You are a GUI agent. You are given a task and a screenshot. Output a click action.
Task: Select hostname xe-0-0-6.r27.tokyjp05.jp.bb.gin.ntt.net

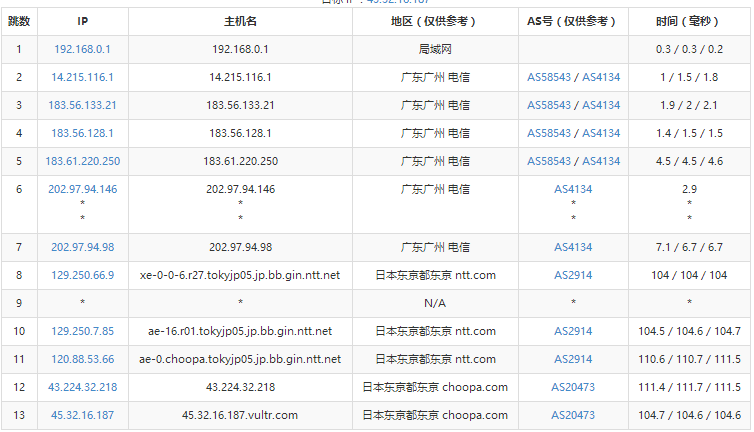240,275
